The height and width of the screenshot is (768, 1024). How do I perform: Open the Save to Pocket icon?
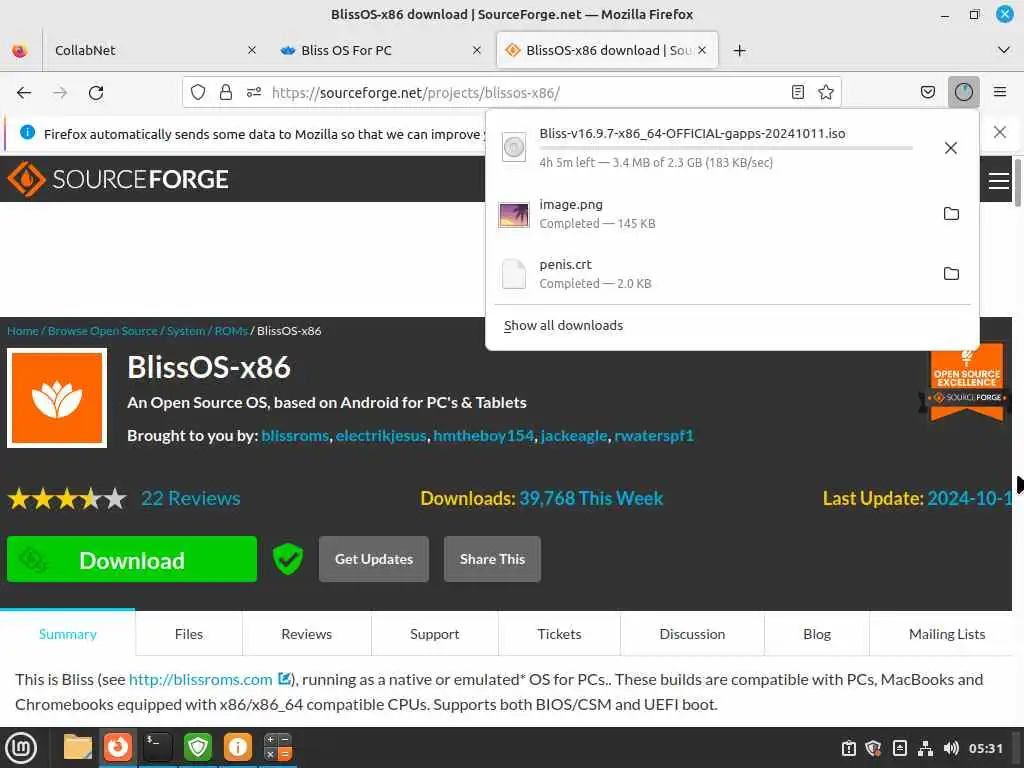point(927,92)
